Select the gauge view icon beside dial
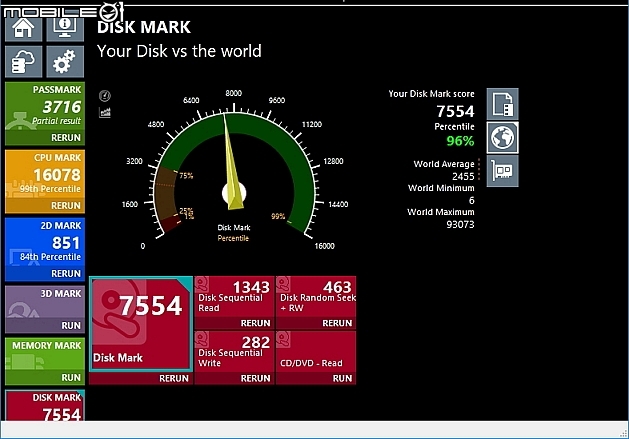Viewport: 629px width, 439px height. [x=105, y=96]
